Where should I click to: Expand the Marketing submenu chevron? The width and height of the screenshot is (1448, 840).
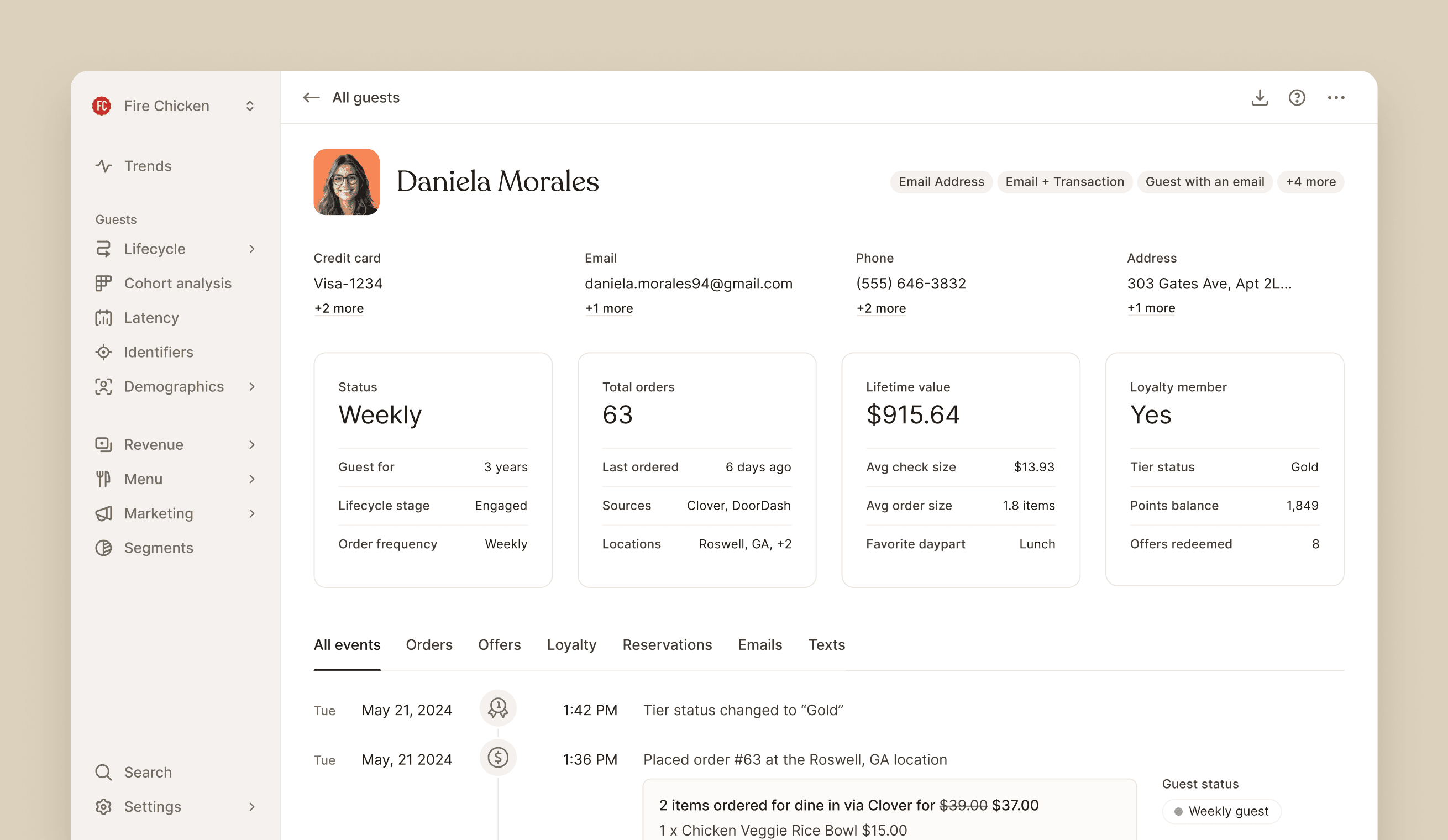point(251,513)
